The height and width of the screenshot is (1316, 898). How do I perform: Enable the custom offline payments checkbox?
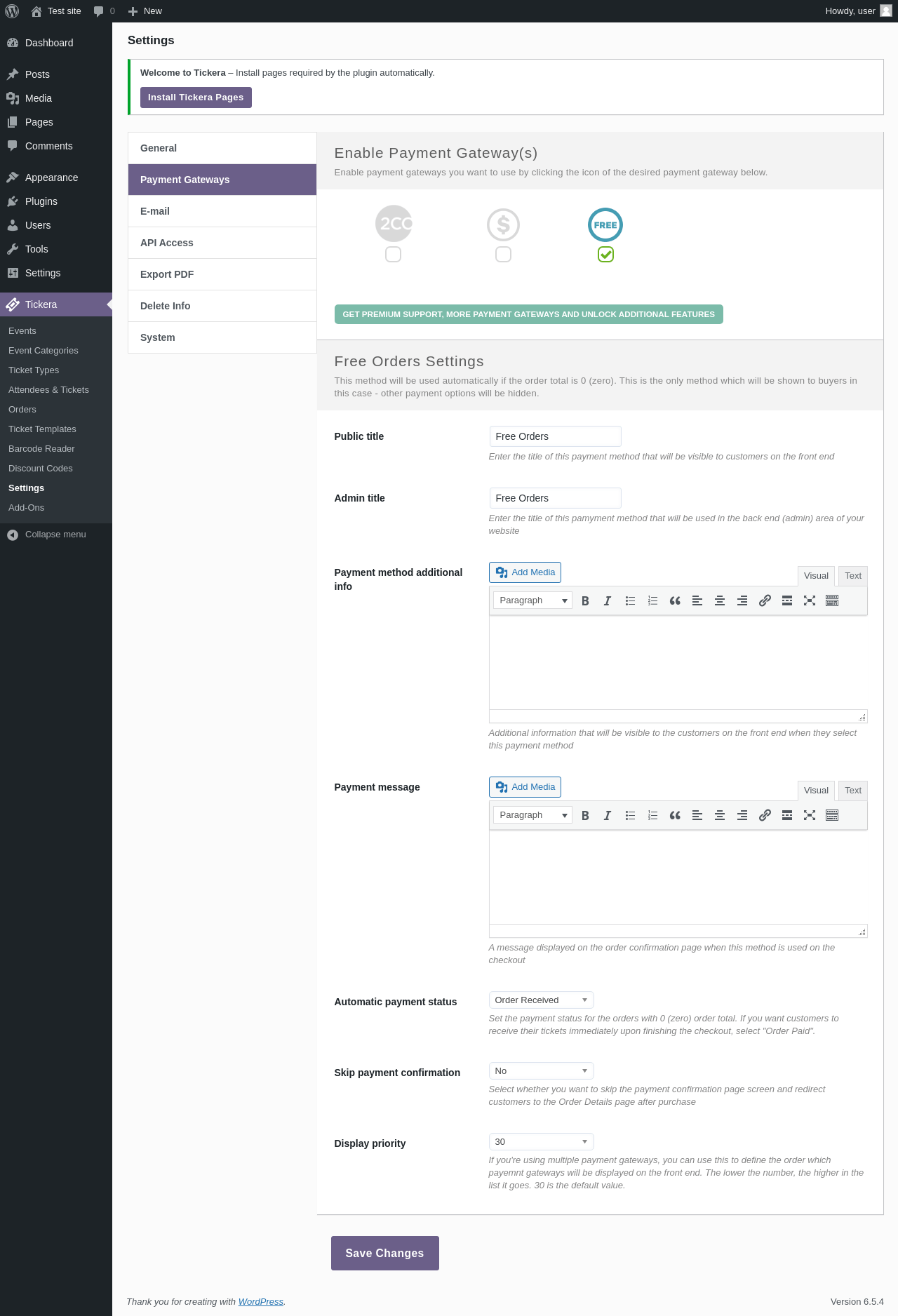503,255
